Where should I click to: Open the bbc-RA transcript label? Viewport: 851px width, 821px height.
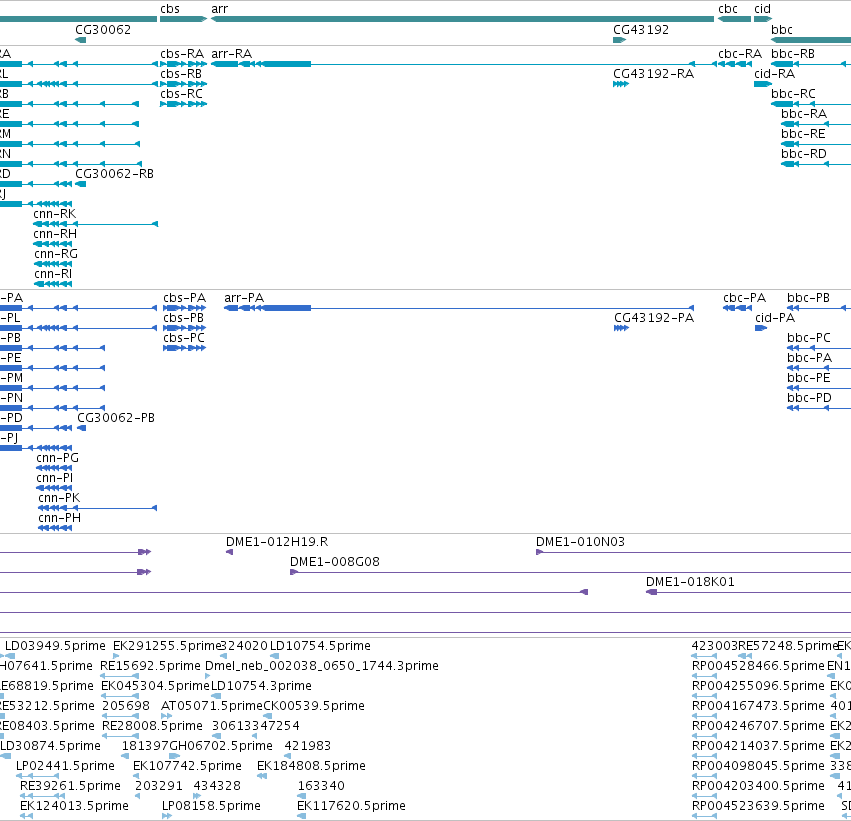pyautogui.click(x=804, y=114)
